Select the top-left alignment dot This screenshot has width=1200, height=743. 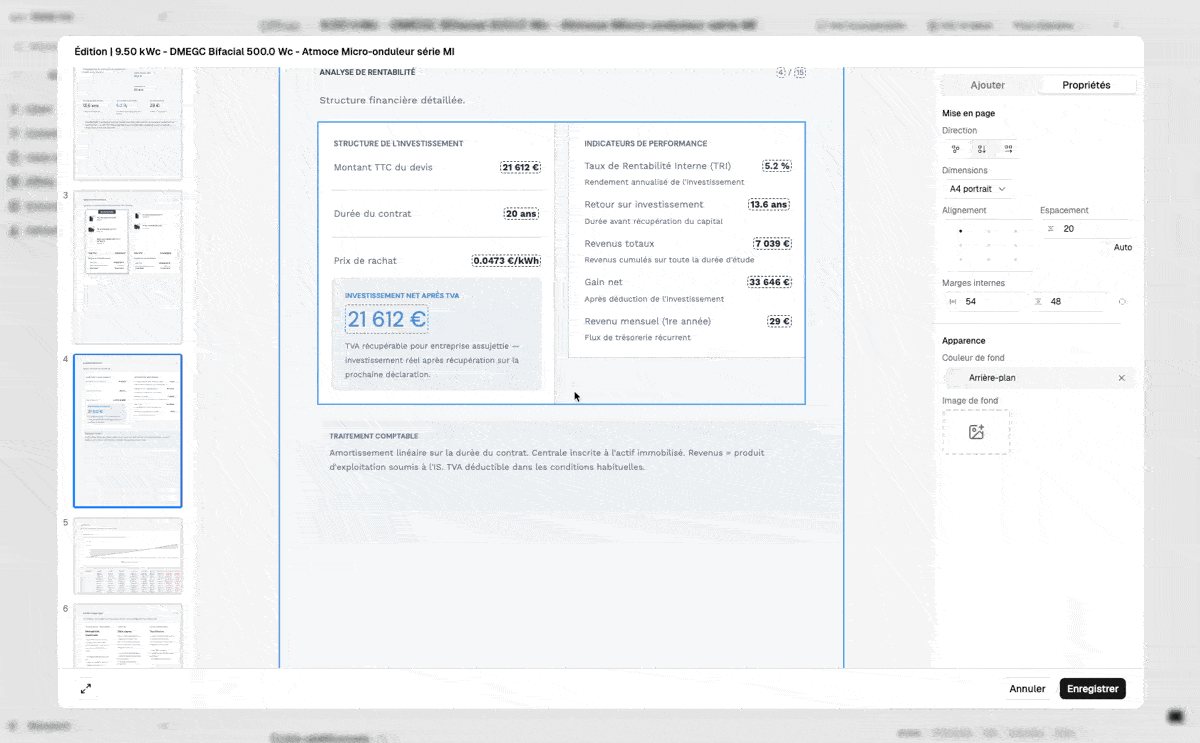tap(960, 231)
